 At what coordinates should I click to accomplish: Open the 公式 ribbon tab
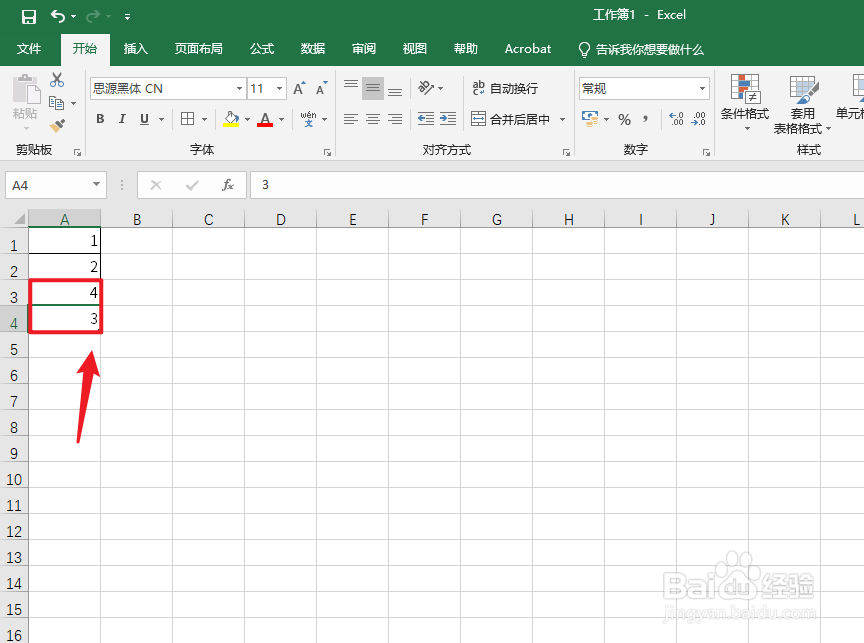point(262,48)
